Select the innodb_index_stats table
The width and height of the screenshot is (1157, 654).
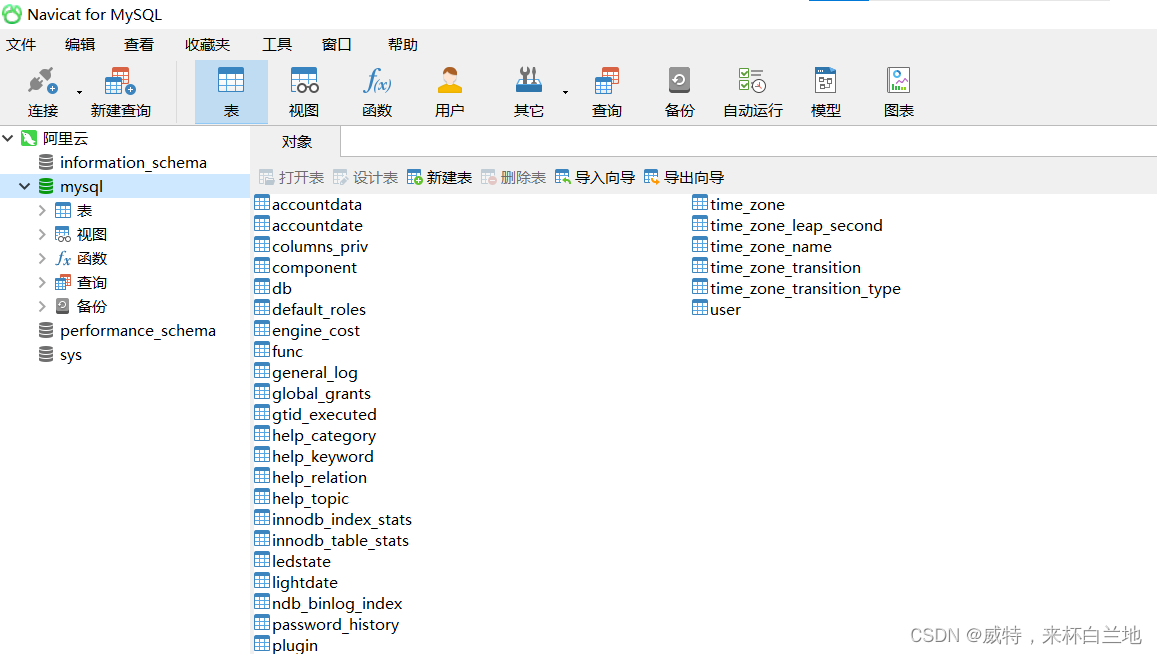click(x=333, y=520)
